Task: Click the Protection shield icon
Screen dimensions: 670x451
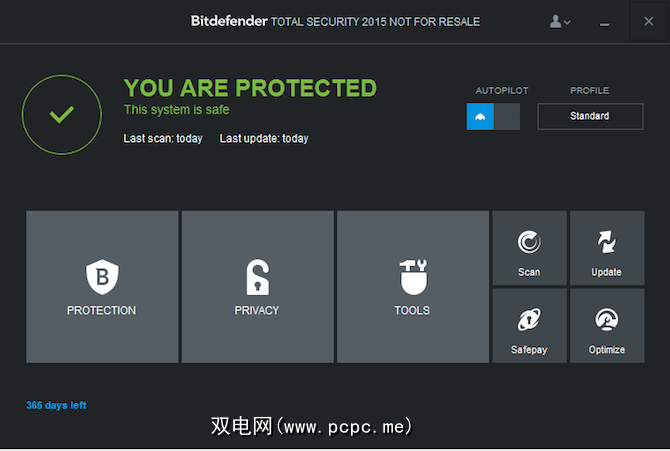Action: [101, 276]
